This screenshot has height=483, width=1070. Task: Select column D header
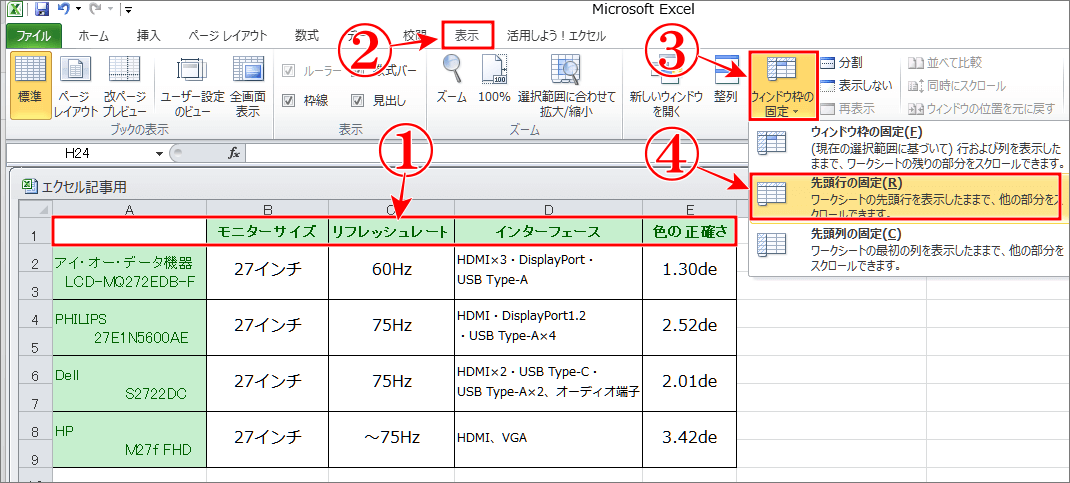(x=548, y=209)
